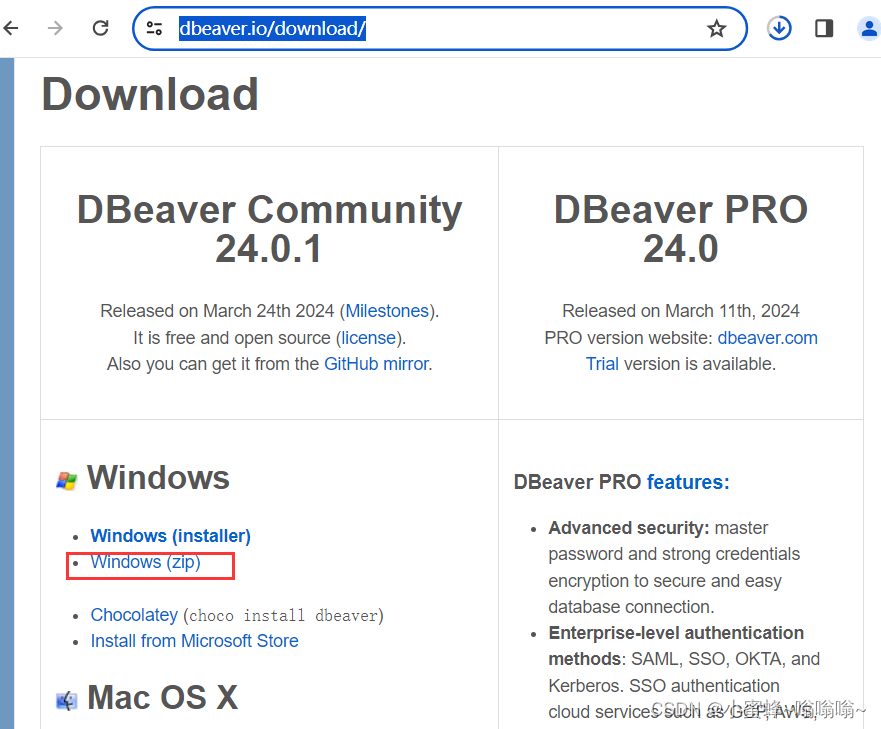
Task: Open the dbeaver.com PRO website link
Action: 767,337
